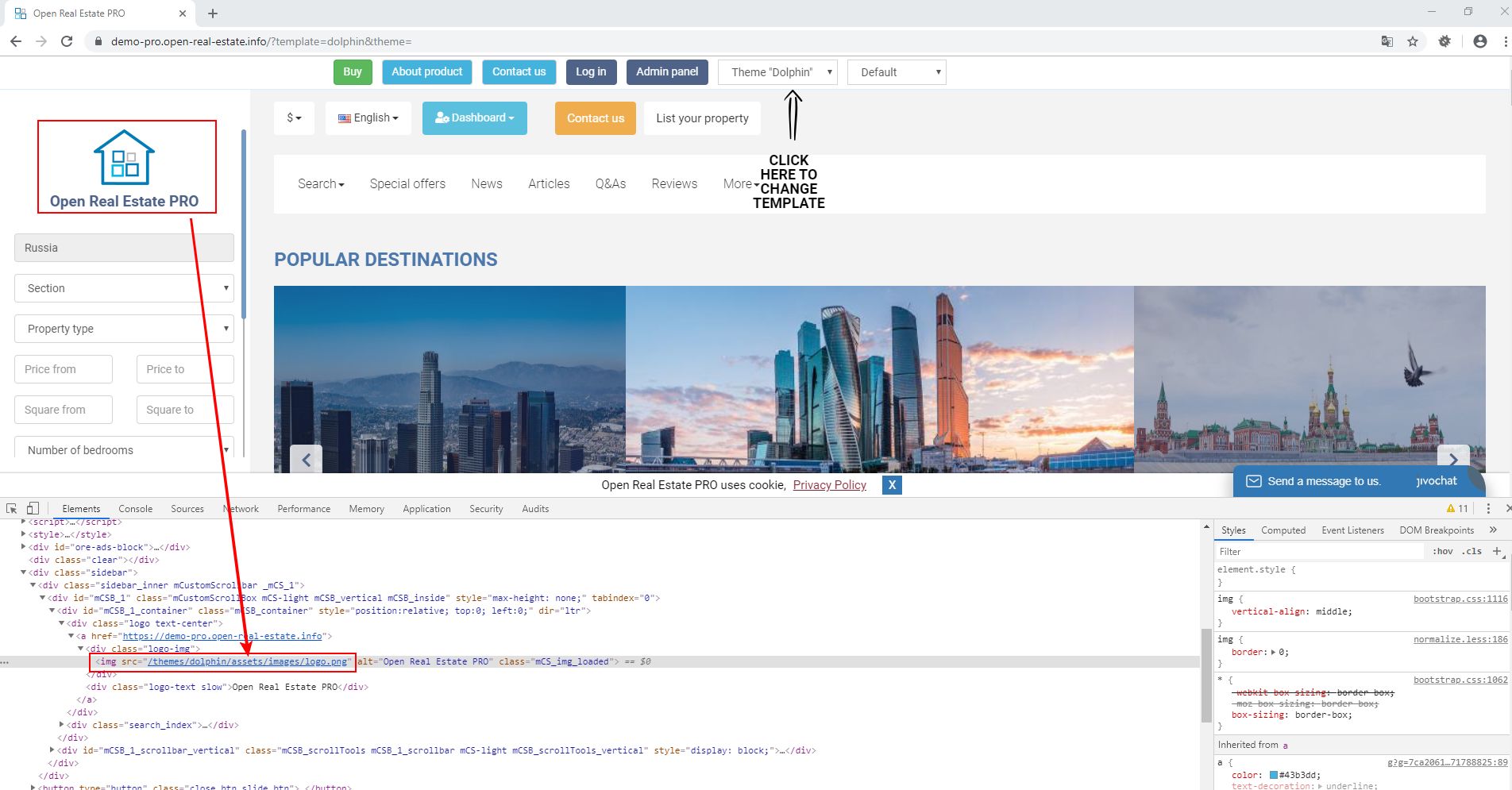Toggle :hov element state panel
Screen dimensions: 1512x790
pyautogui.click(x=1443, y=551)
